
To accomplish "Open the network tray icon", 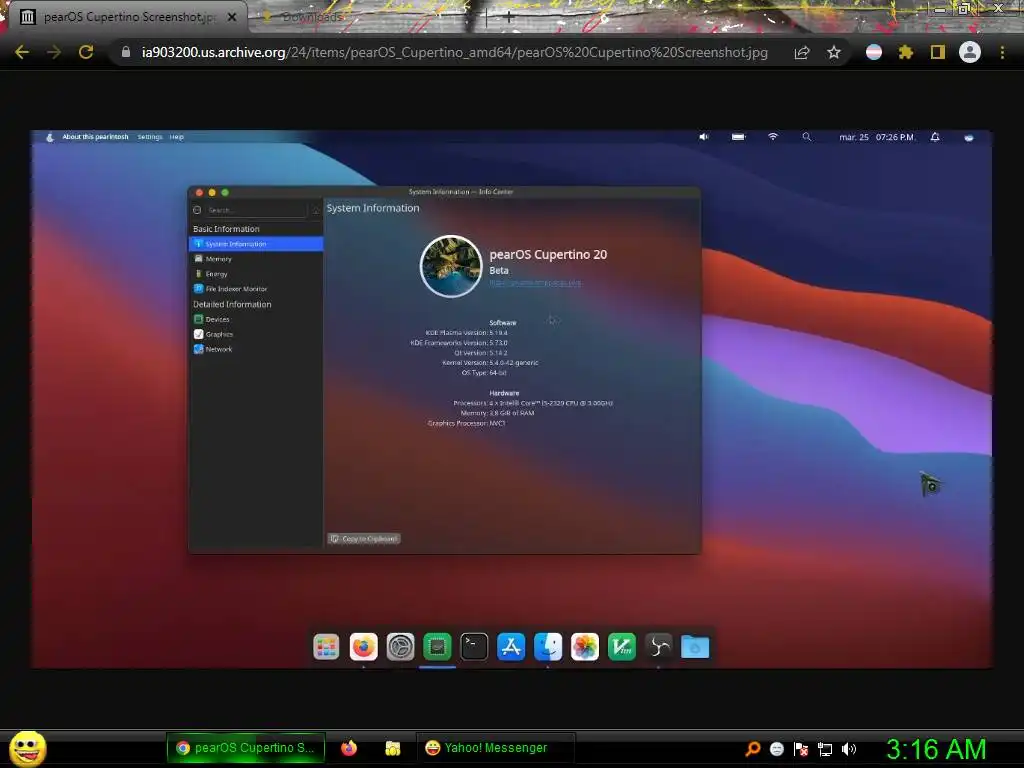I will click(825, 749).
